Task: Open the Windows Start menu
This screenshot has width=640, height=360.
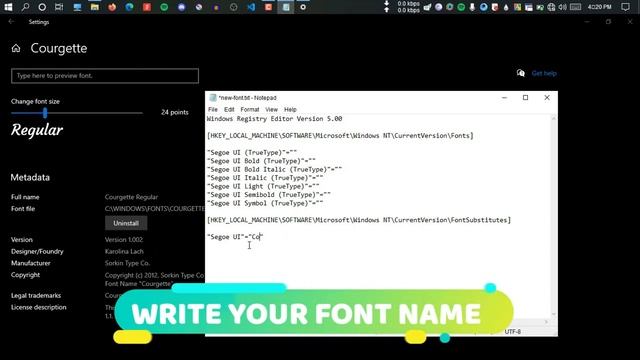Action: point(8,7)
